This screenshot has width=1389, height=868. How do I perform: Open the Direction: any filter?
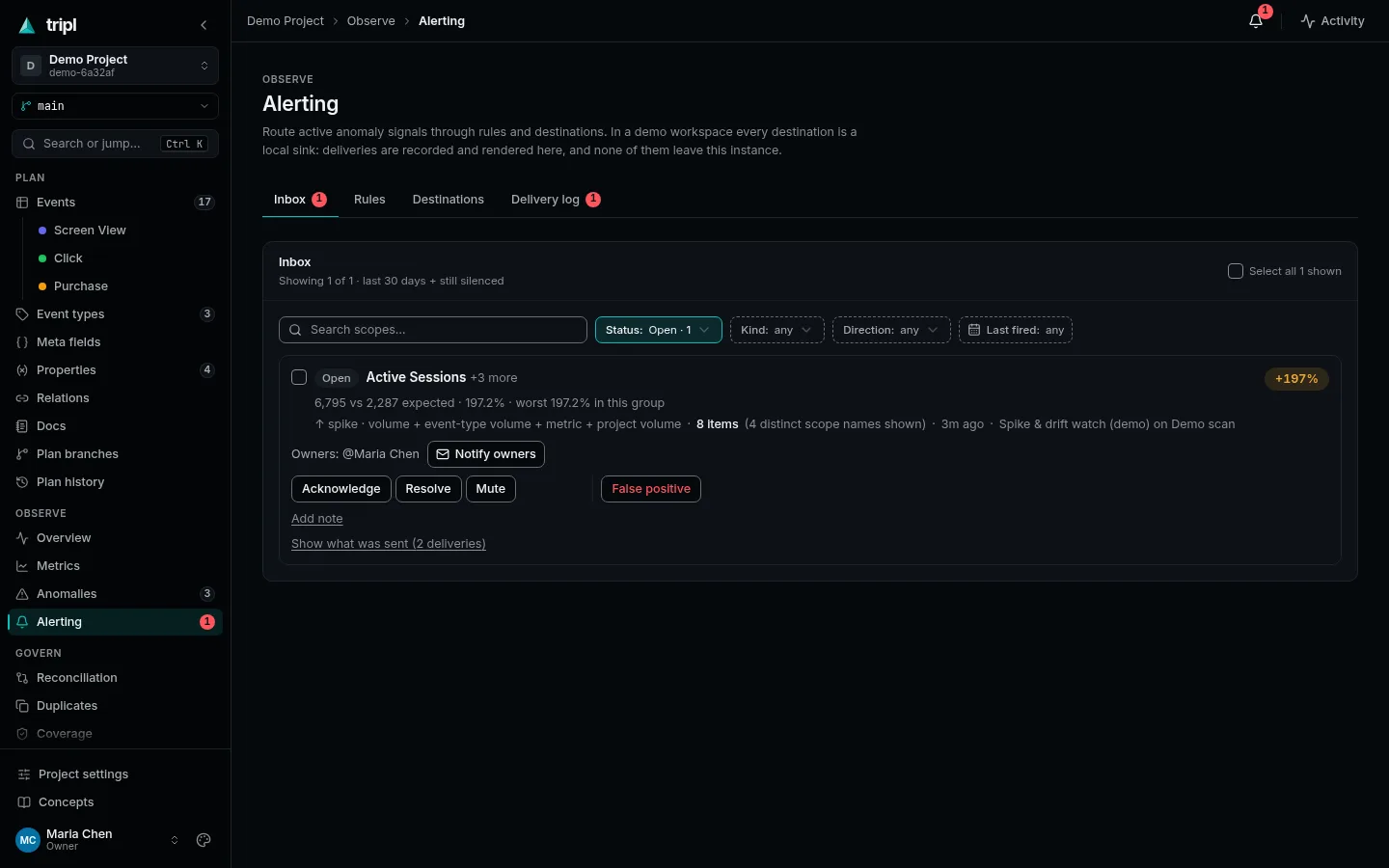pyautogui.click(x=891, y=330)
